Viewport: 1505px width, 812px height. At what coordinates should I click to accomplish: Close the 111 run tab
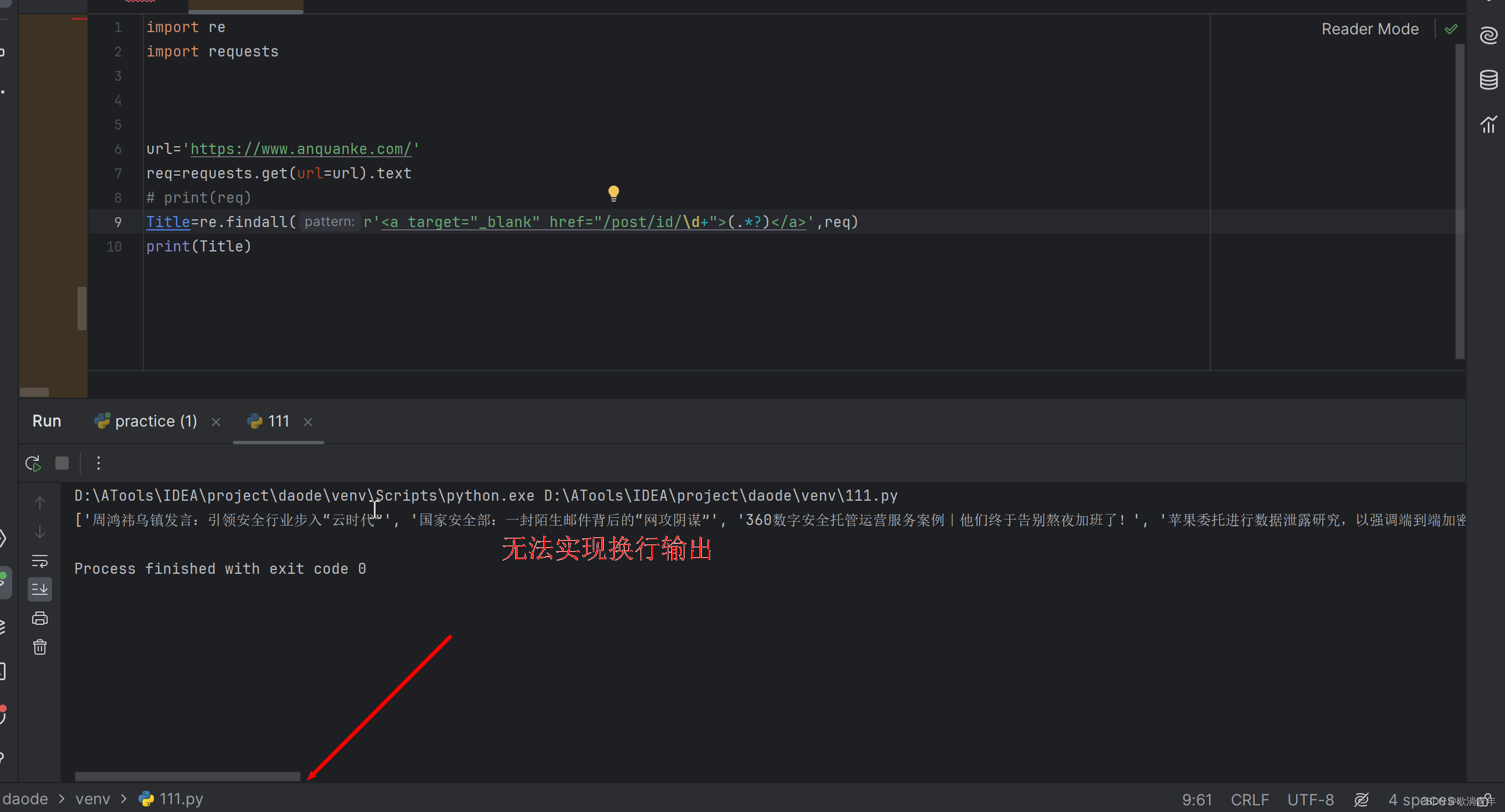pyautogui.click(x=308, y=422)
